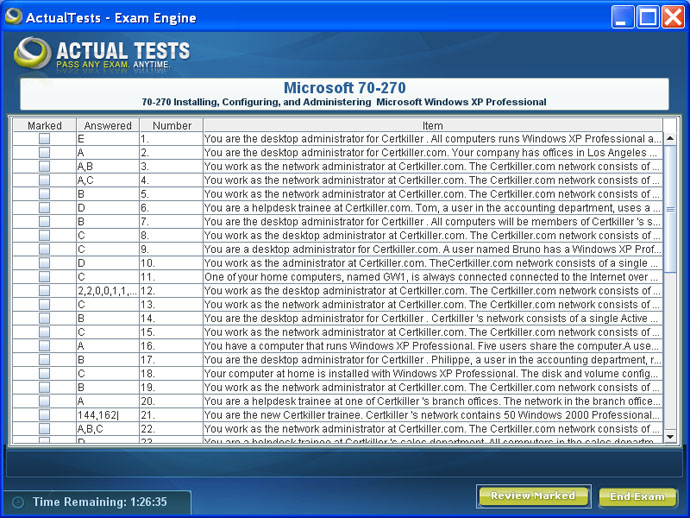Click the scrollbar down arrow
This screenshot has height=518, width=690.
pyautogui.click(x=670, y=437)
